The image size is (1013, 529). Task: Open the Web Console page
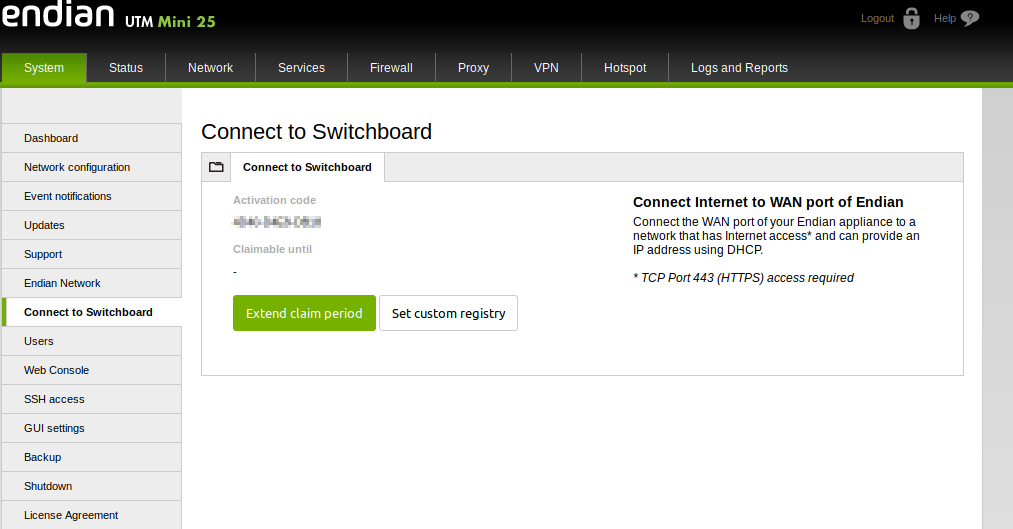pyautogui.click(x=56, y=370)
